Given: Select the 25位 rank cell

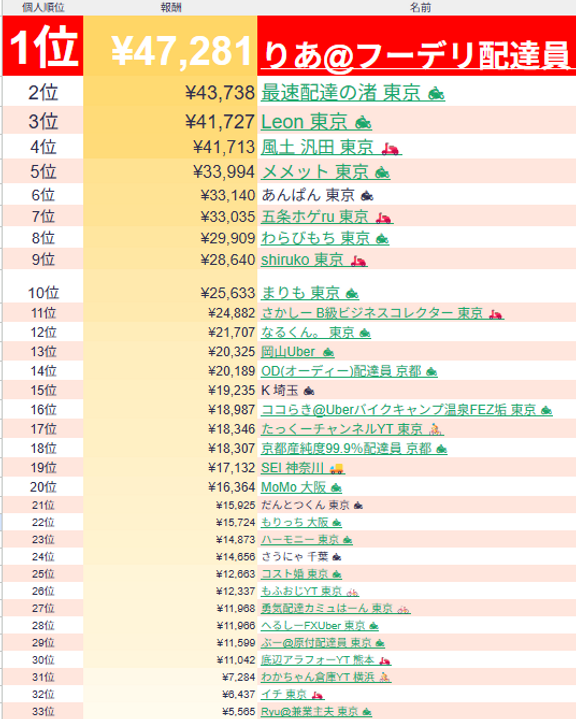Looking at the screenshot, I should tap(43, 574).
